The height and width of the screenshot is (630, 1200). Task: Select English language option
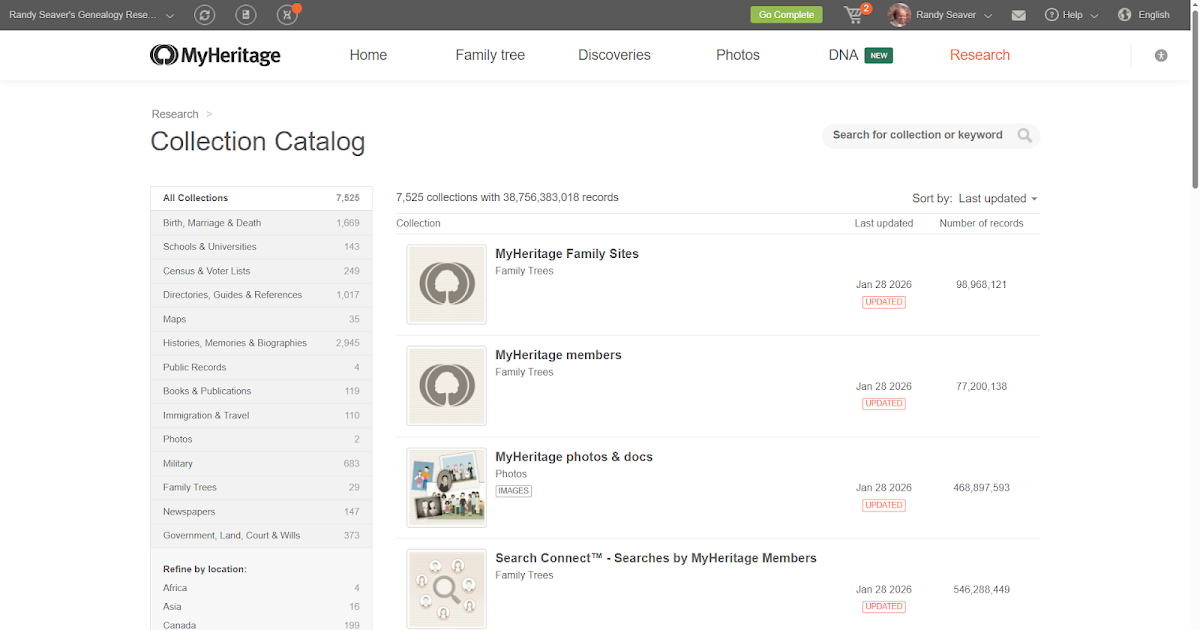tap(1154, 15)
